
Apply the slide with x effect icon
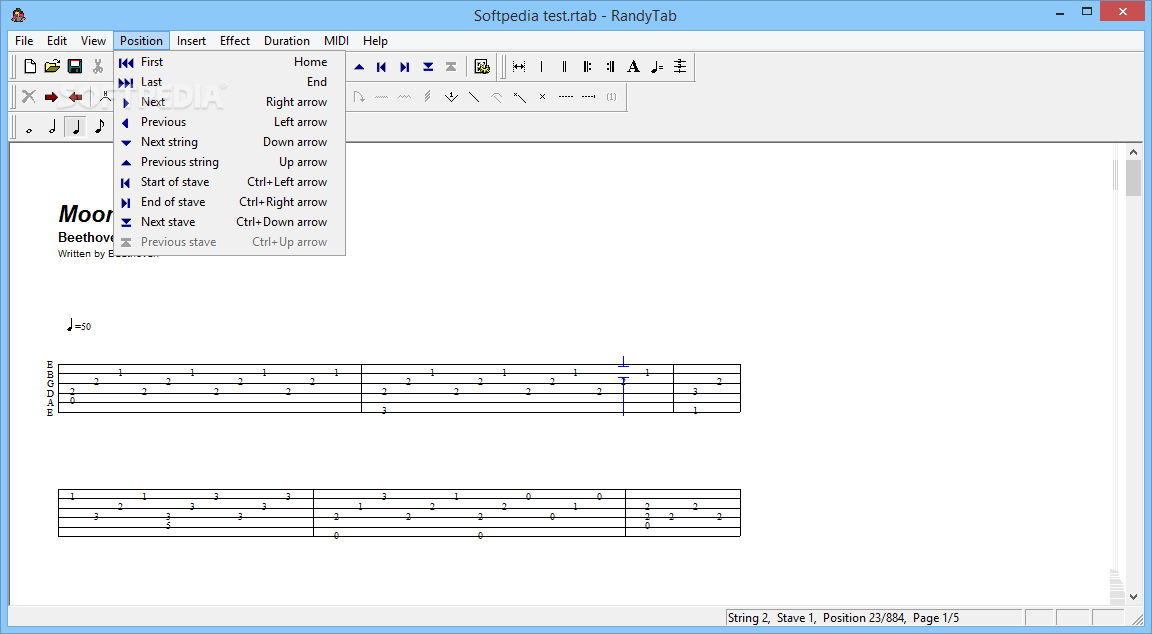(x=519, y=97)
